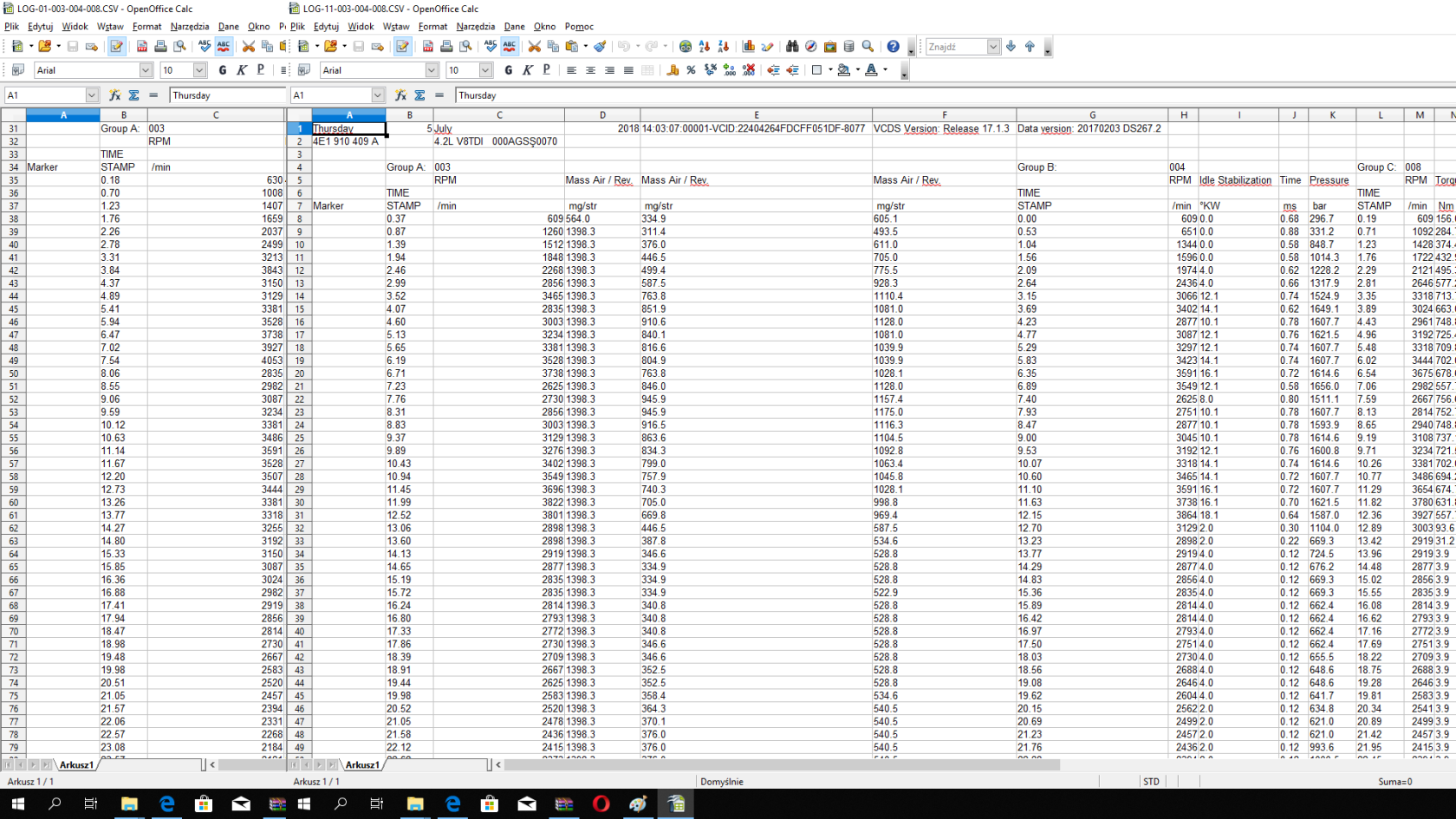This screenshot has width=1456, height=819.
Task: Insert Hyperlink via globe icon
Action: (686, 47)
